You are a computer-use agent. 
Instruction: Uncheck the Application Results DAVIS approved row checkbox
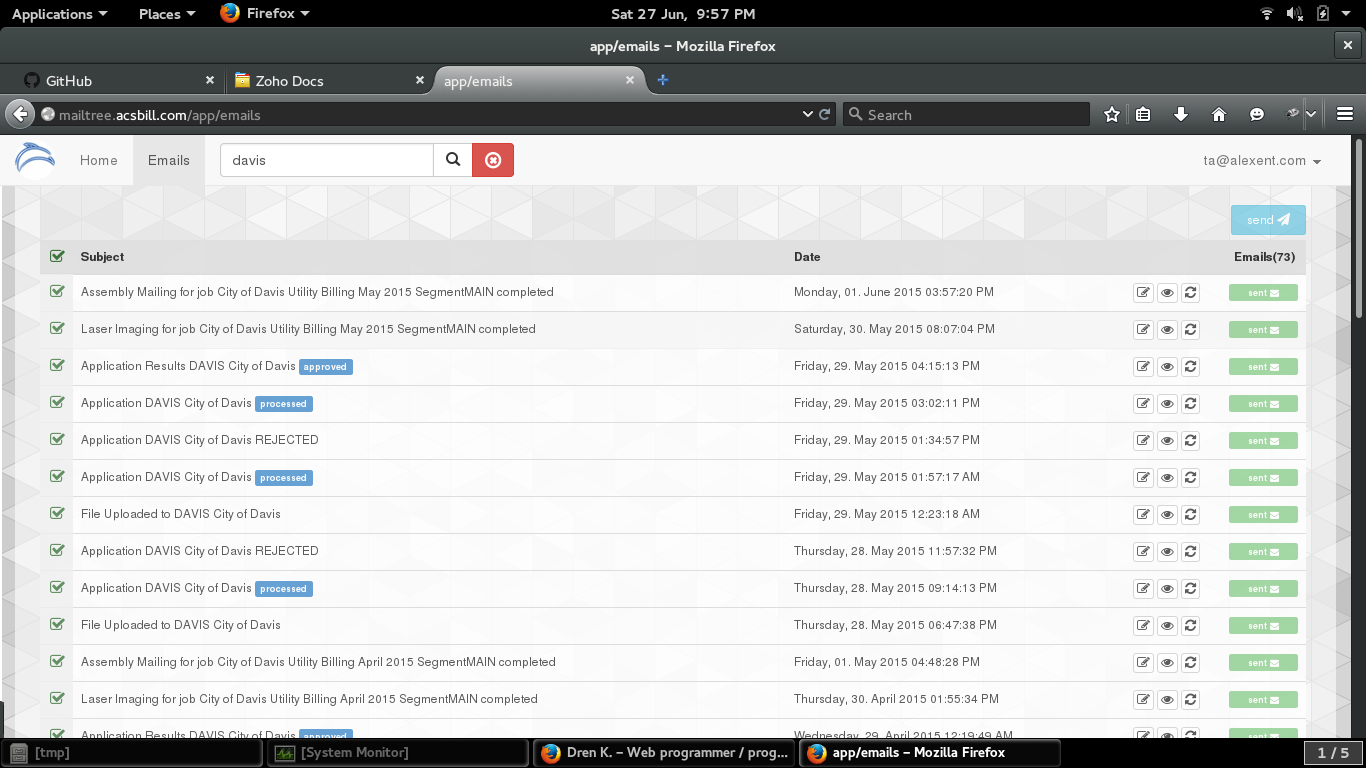click(57, 366)
